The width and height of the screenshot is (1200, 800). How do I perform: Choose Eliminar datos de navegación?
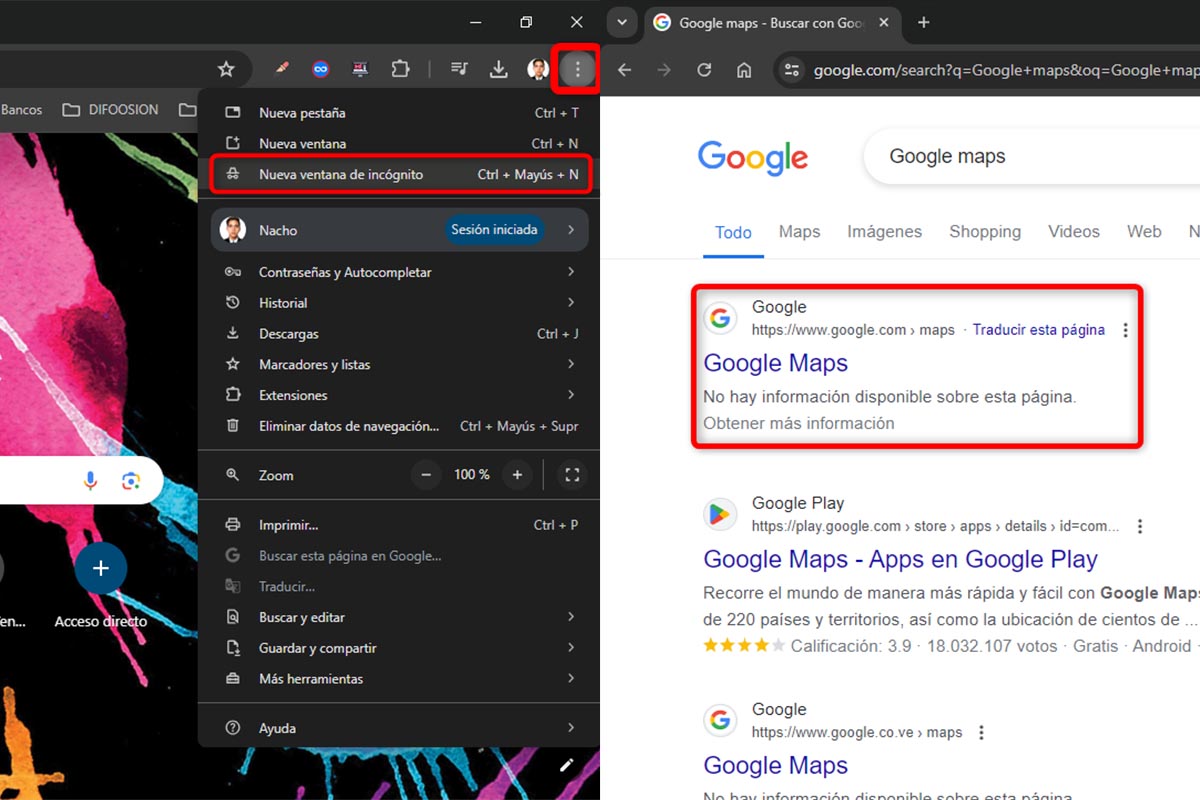pos(399,426)
